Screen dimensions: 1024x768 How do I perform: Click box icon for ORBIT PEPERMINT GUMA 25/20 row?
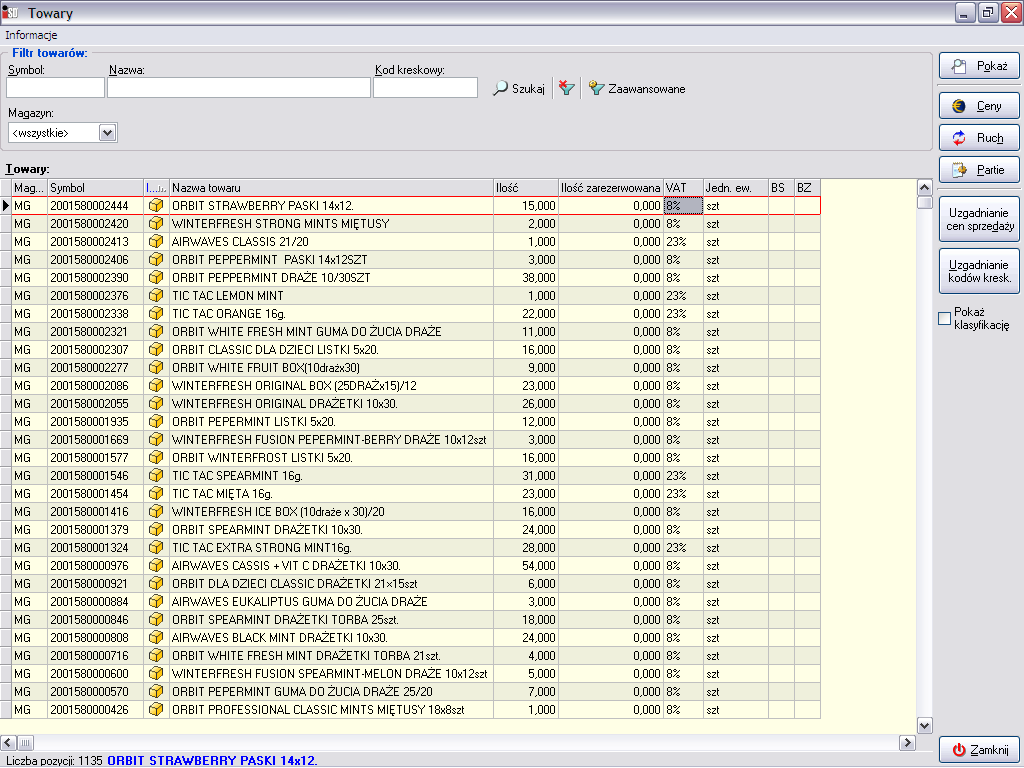tap(156, 692)
